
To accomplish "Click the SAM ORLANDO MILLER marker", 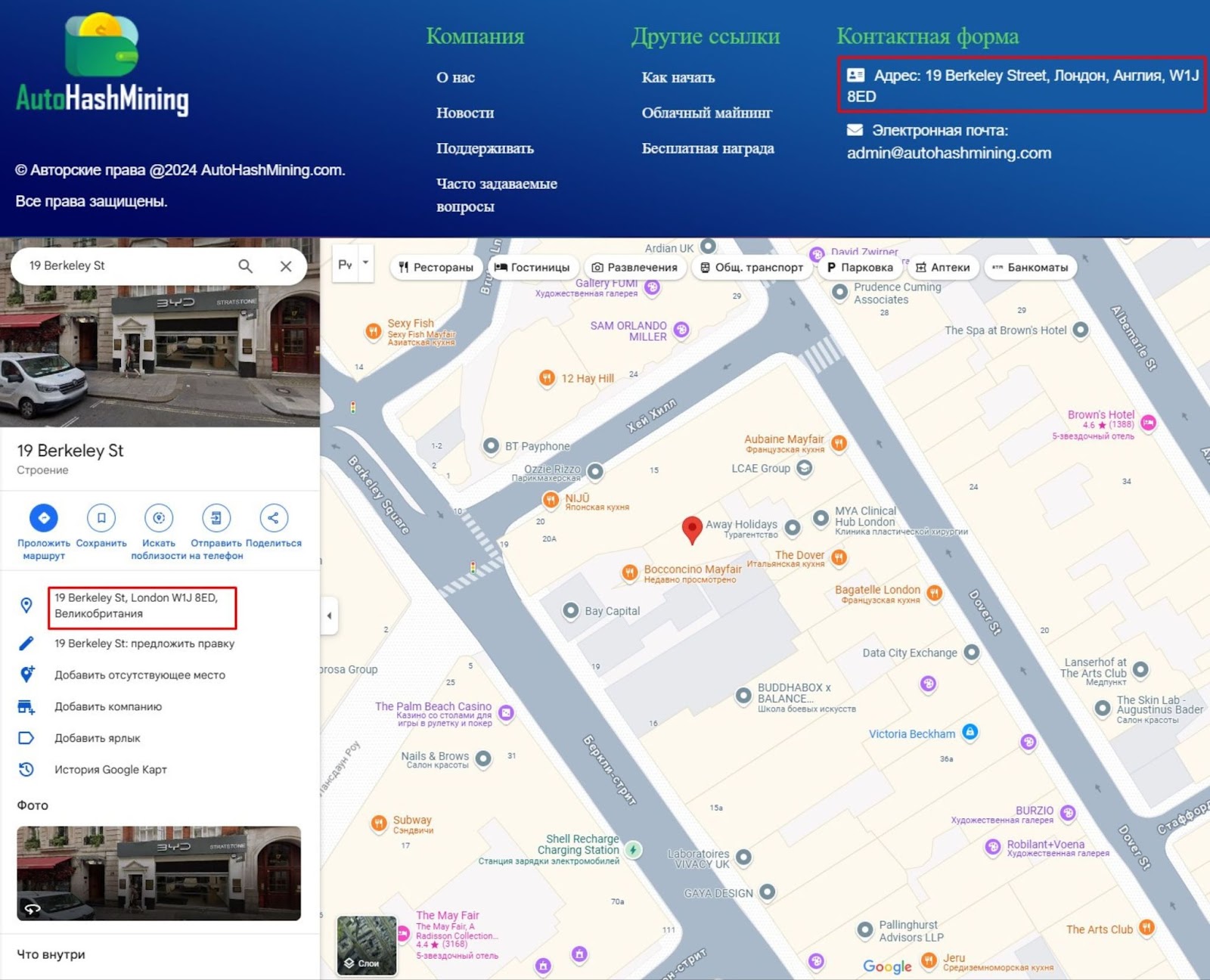I will tap(681, 330).
